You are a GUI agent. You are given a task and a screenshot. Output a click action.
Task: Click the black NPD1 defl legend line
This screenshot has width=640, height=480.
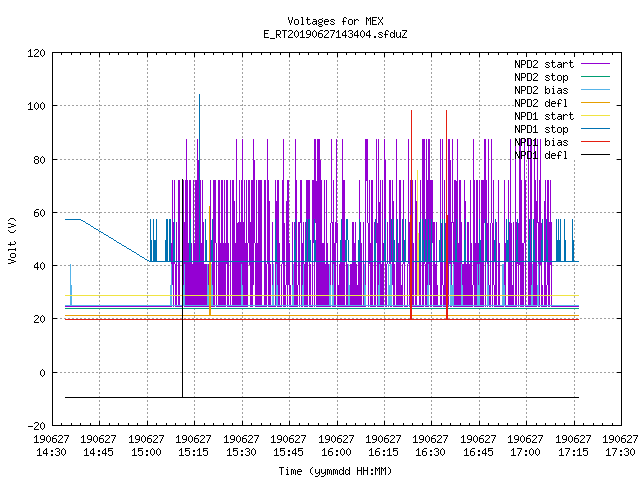595,155
